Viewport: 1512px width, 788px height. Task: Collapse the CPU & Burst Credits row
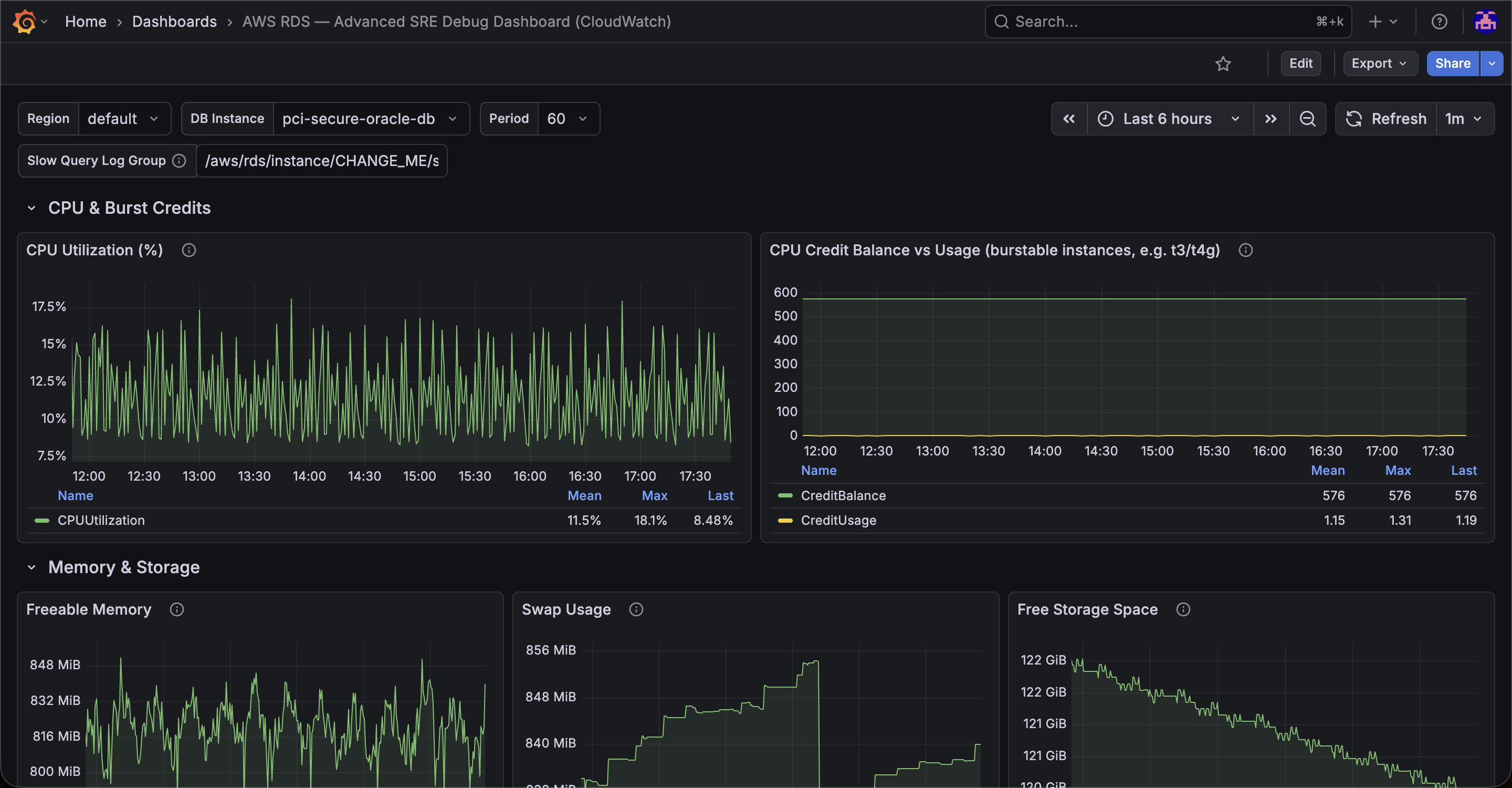click(31, 208)
